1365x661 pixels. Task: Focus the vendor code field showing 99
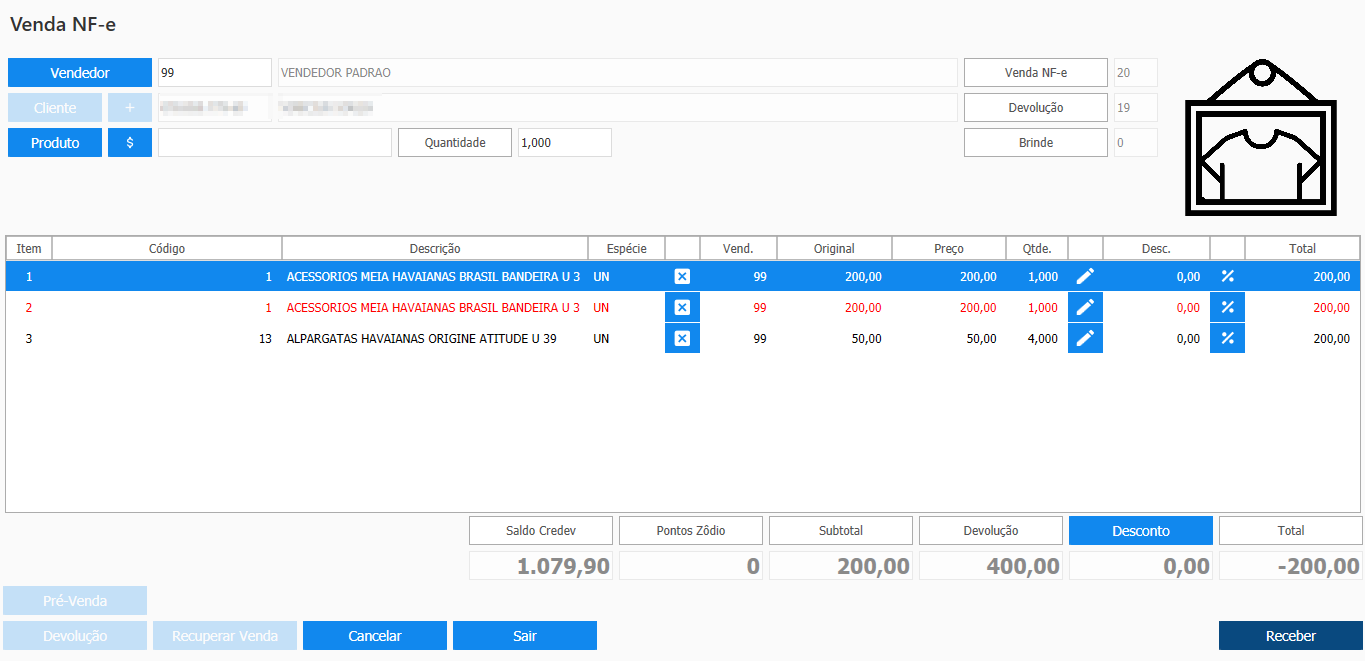215,73
